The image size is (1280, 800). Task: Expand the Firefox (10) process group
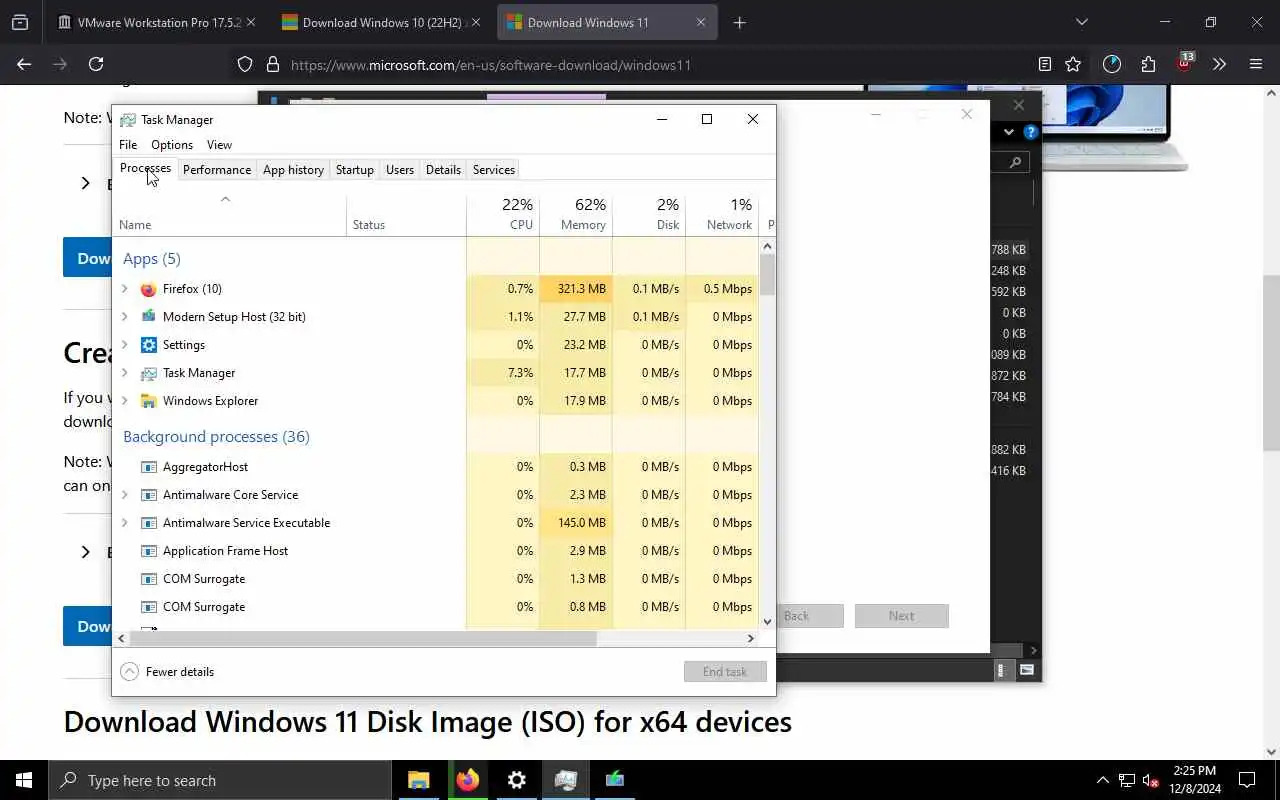click(124, 289)
